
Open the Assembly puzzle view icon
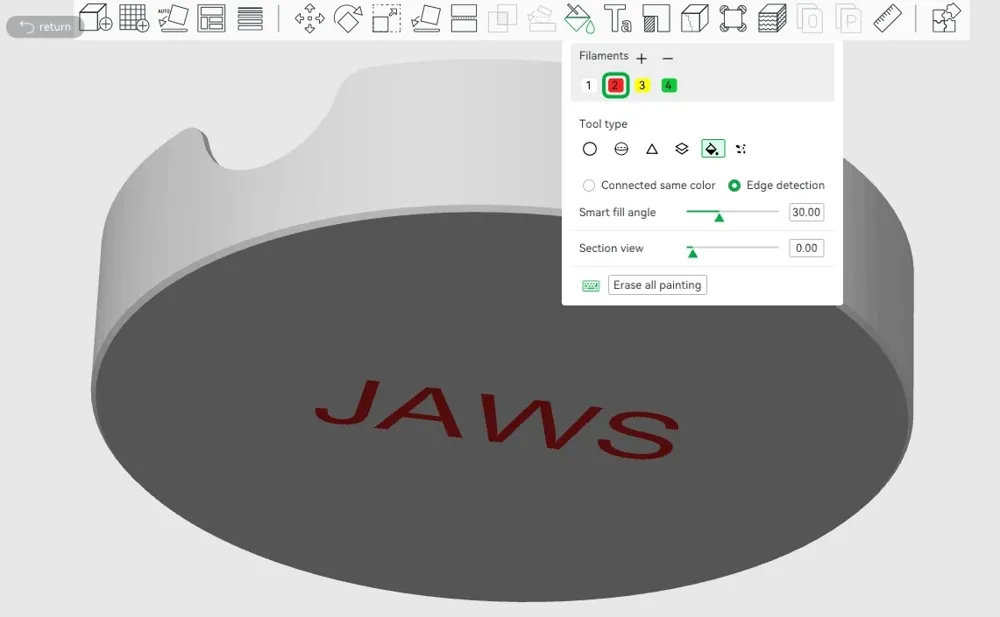(946, 18)
